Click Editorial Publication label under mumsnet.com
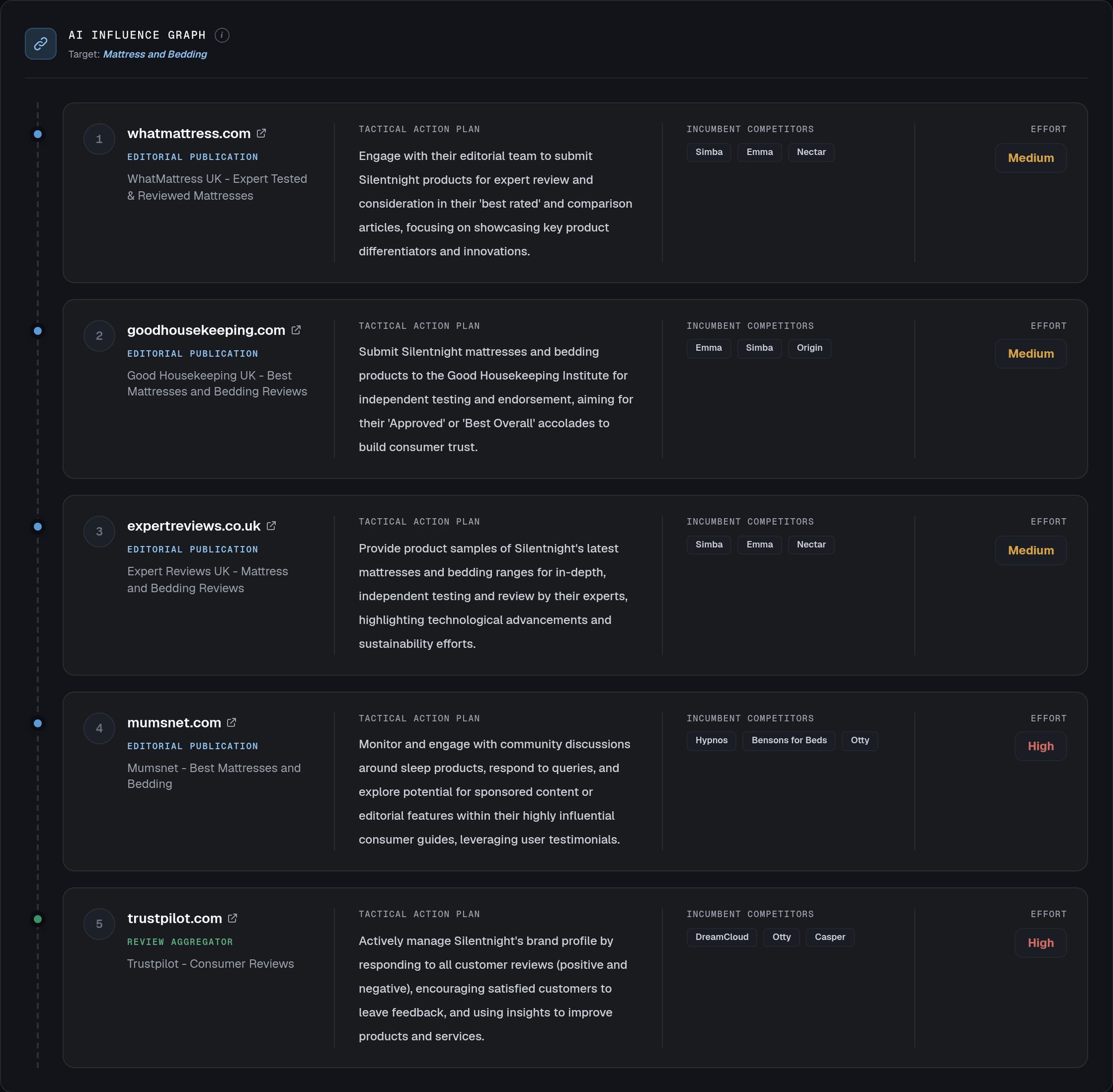 pos(193,746)
